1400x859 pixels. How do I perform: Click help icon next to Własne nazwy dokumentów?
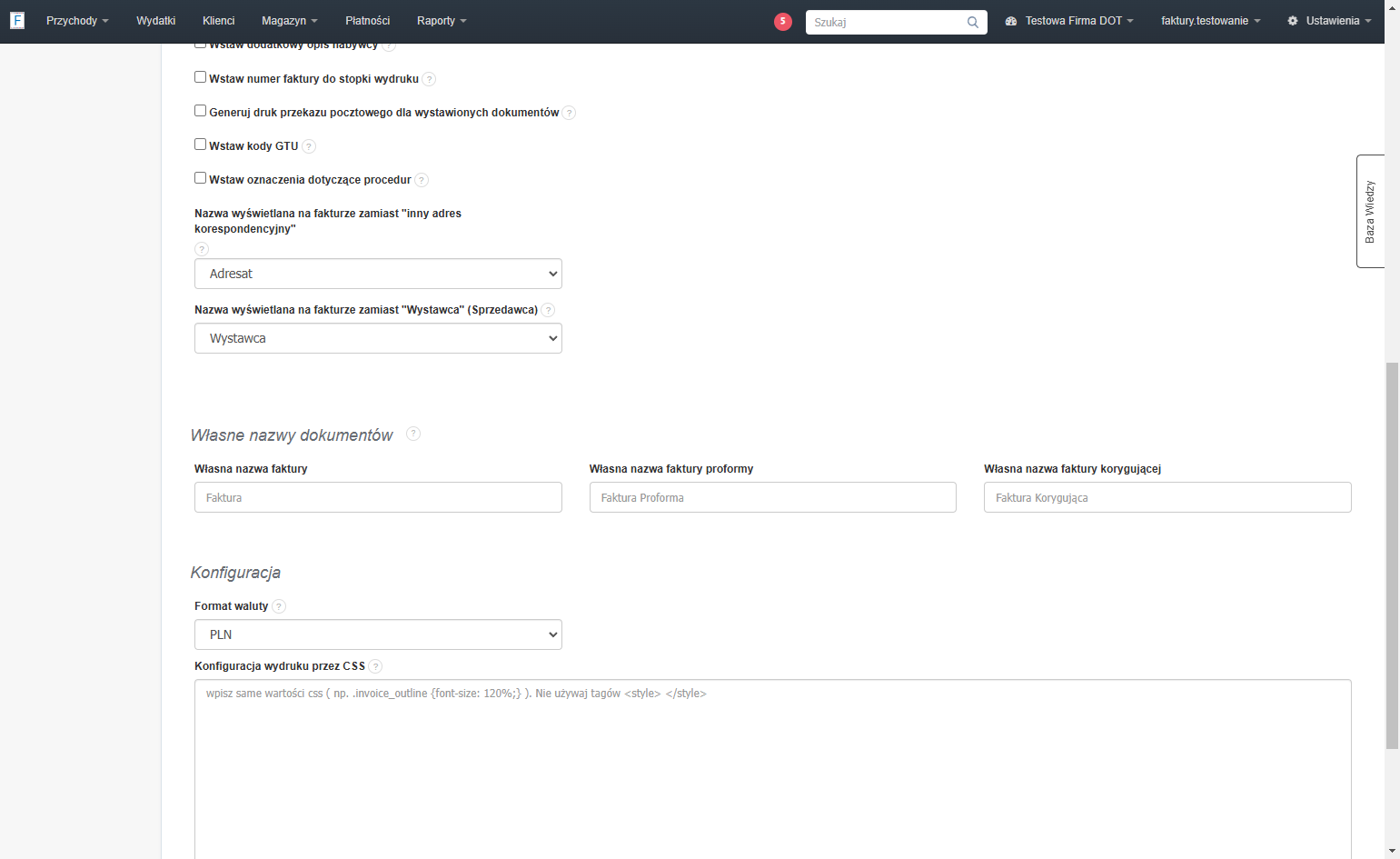coord(413,434)
